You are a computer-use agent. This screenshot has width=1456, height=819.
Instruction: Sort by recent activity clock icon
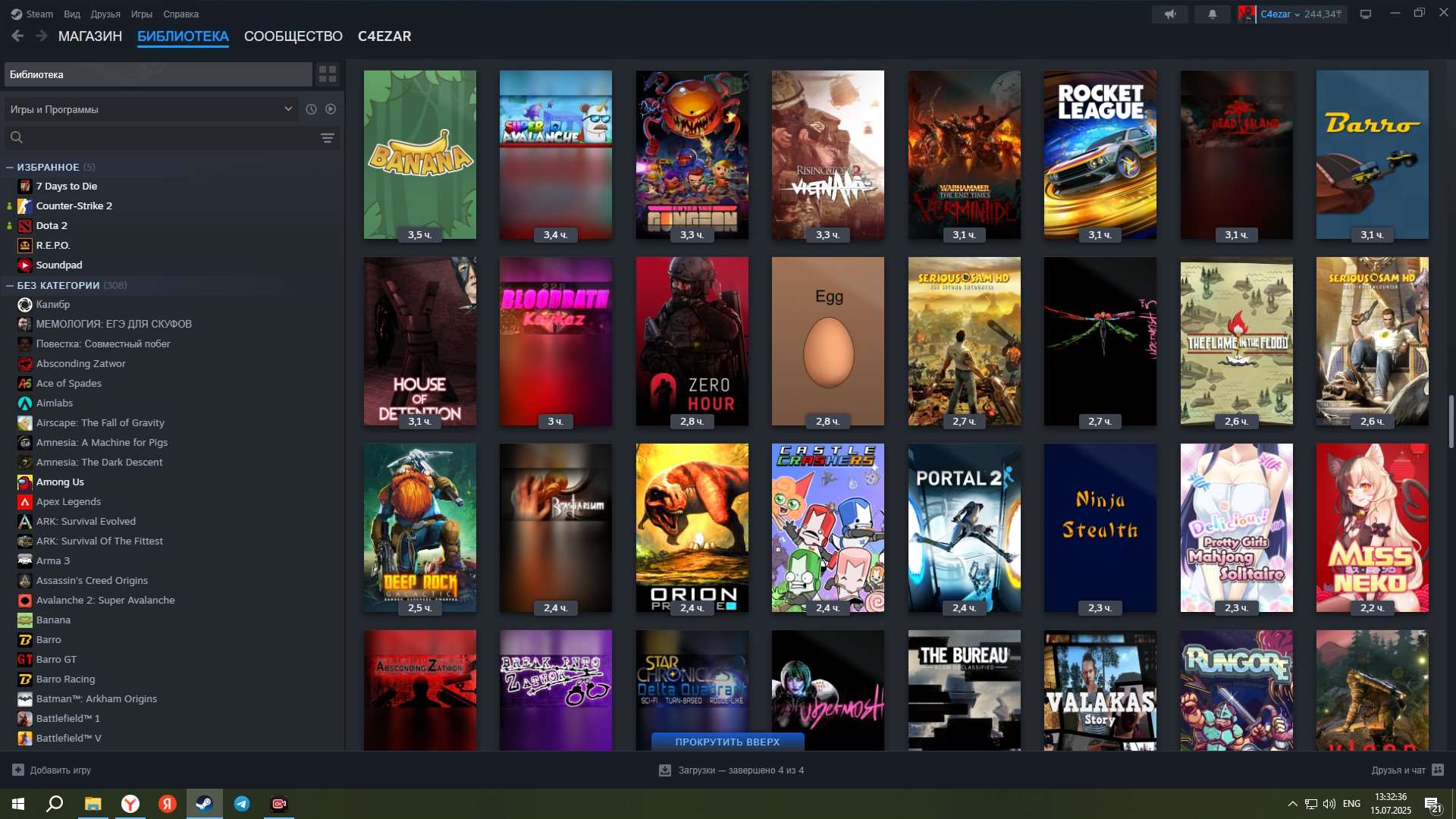coord(311,109)
